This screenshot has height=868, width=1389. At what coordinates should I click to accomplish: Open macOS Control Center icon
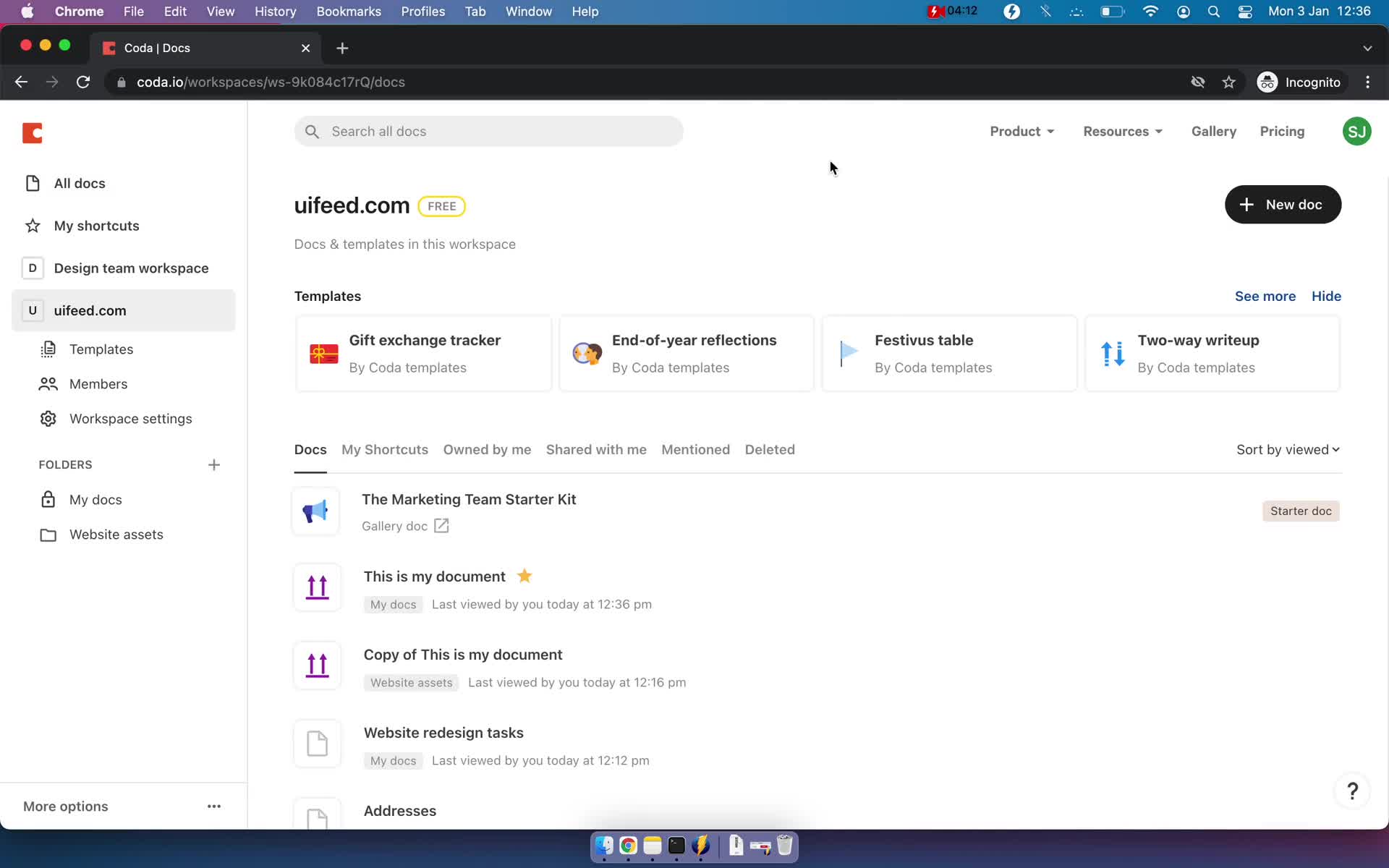click(1245, 12)
